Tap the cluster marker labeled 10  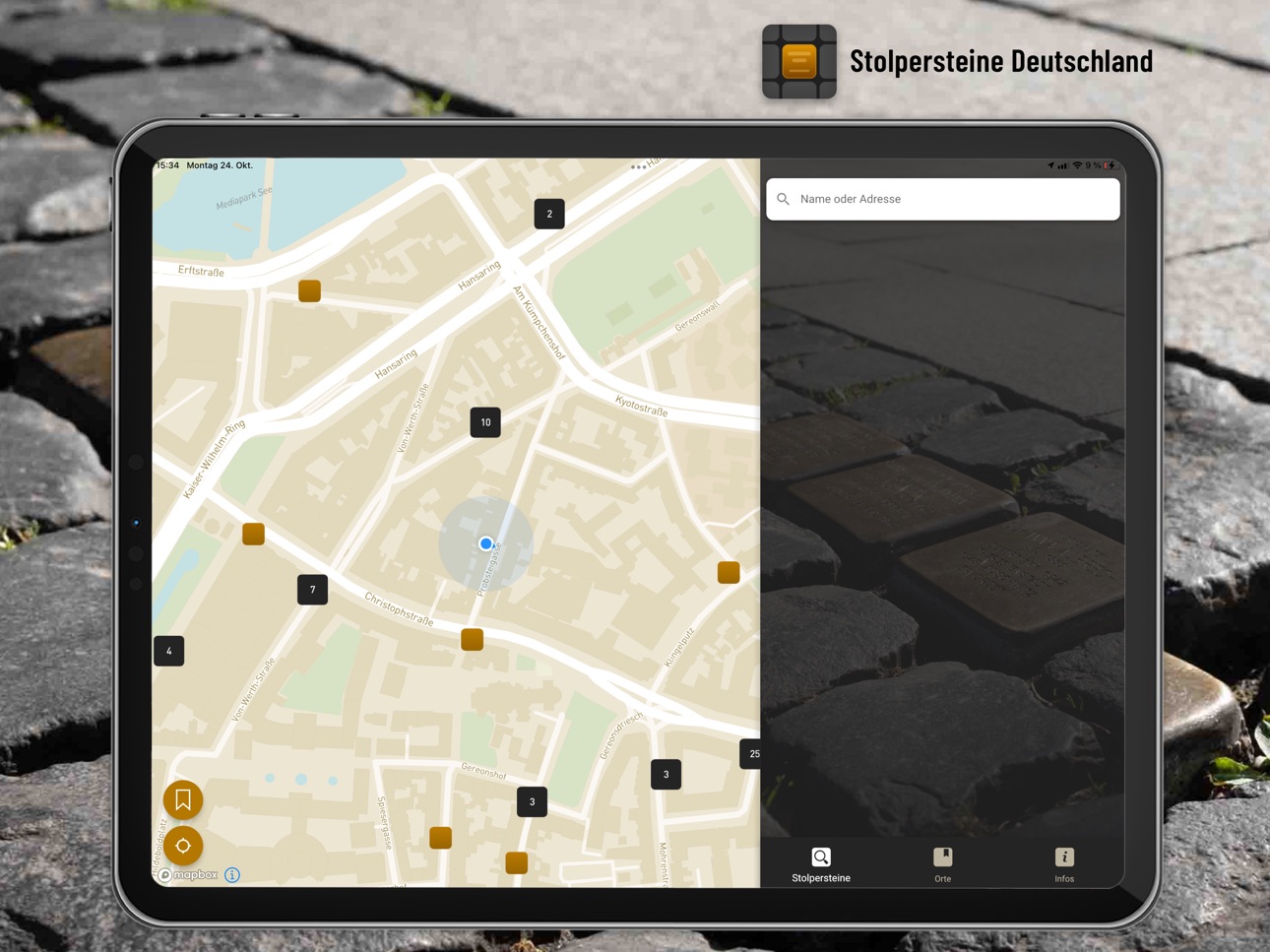point(485,422)
